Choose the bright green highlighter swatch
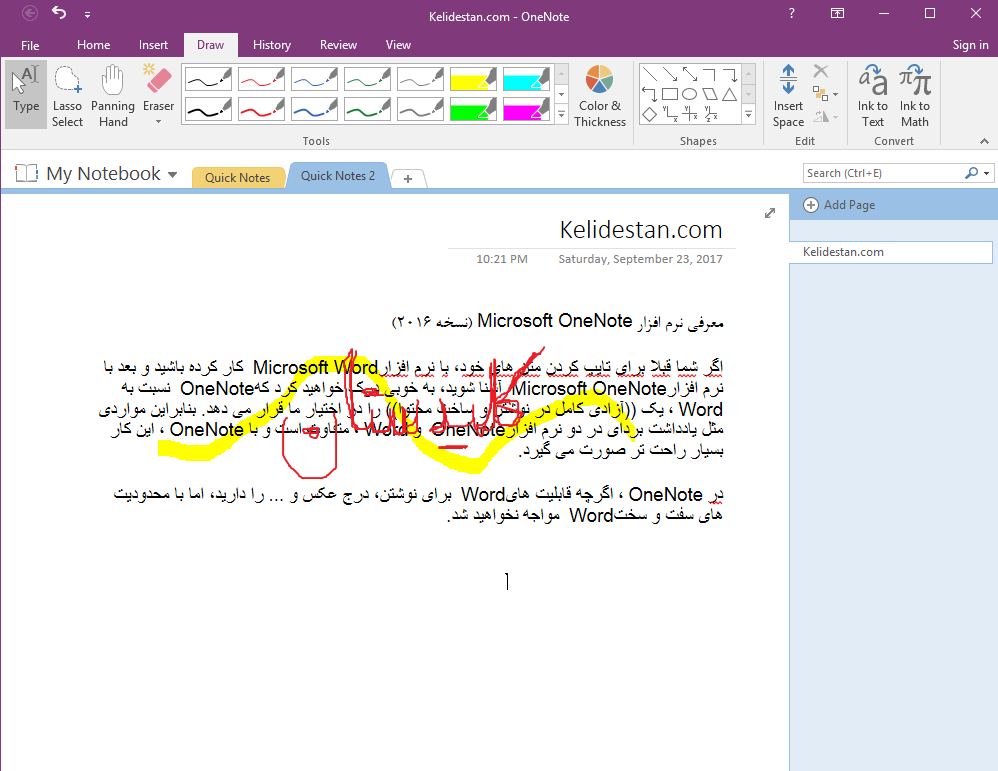998x771 pixels. (x=472, y=109)
